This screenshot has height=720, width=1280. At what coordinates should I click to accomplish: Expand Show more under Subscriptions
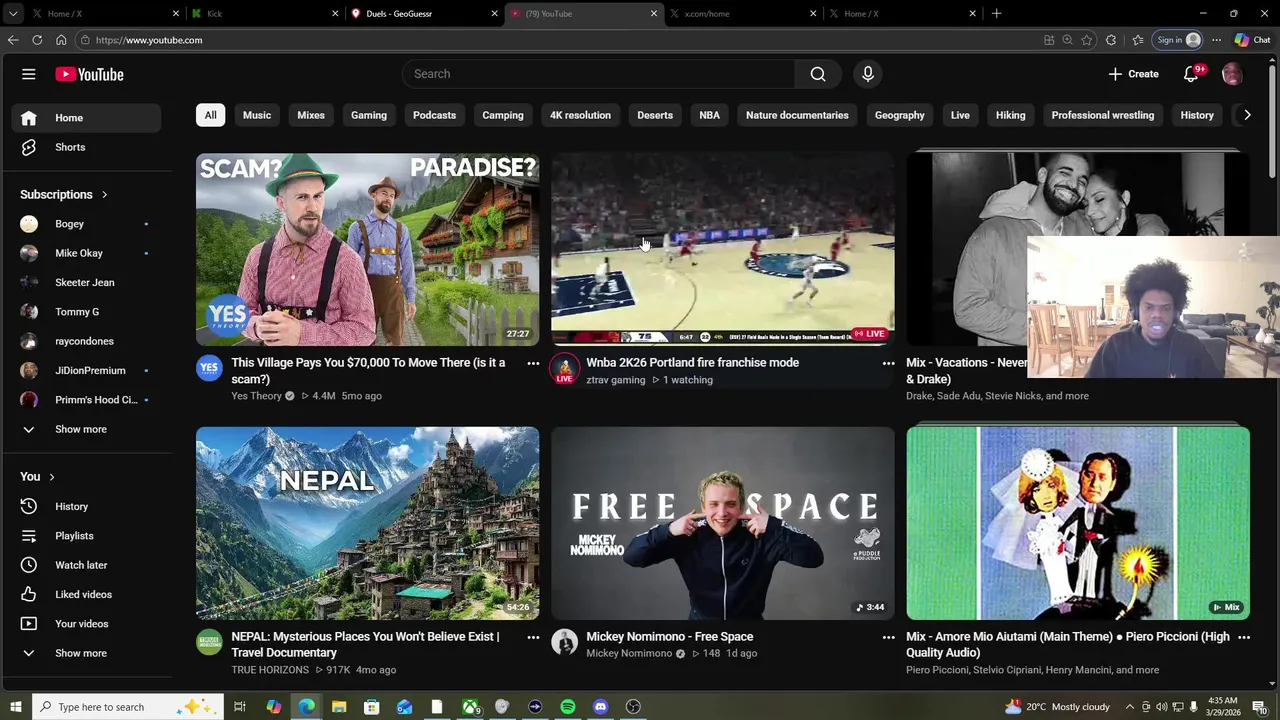pos(86,429)
